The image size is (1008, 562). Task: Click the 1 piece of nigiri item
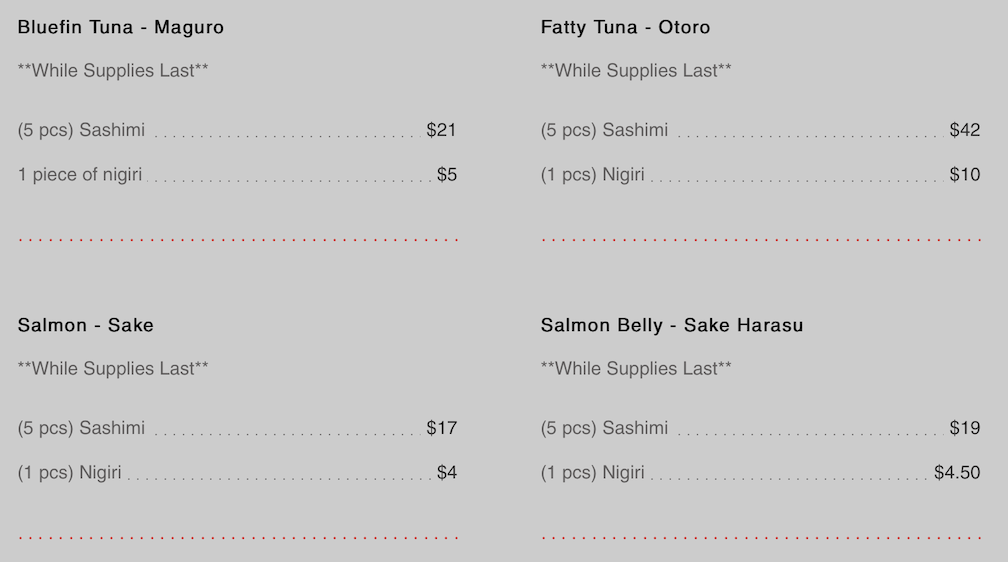pyautogui.click(x=80, y=175)
